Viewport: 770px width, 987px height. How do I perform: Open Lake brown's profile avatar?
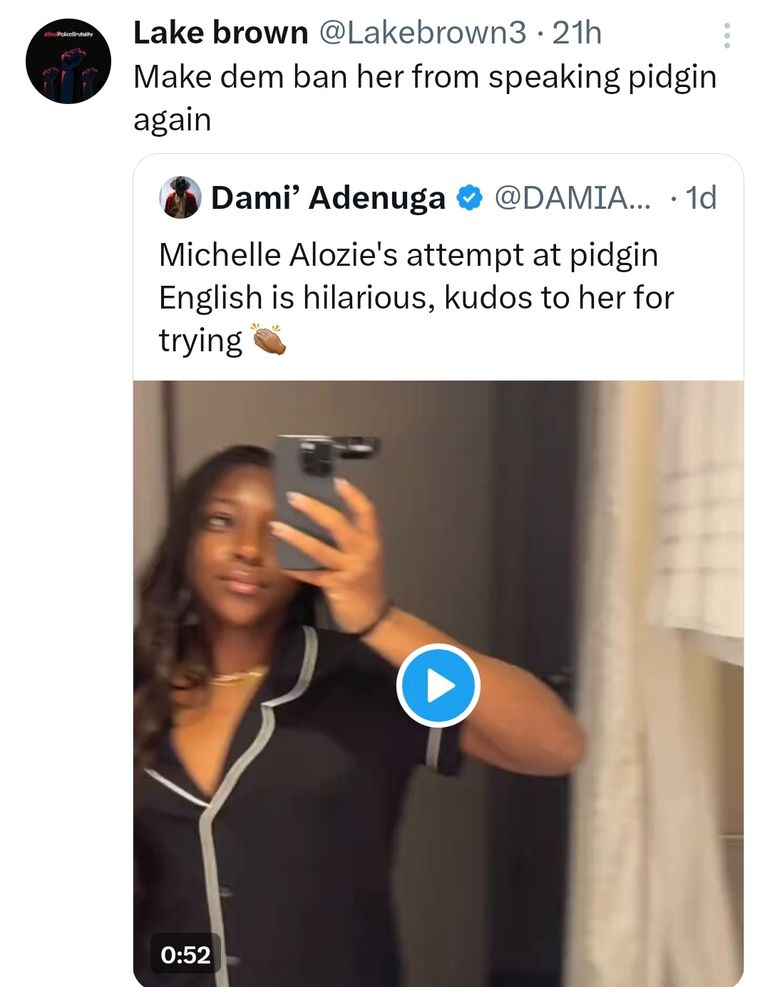tap(68, 61)
